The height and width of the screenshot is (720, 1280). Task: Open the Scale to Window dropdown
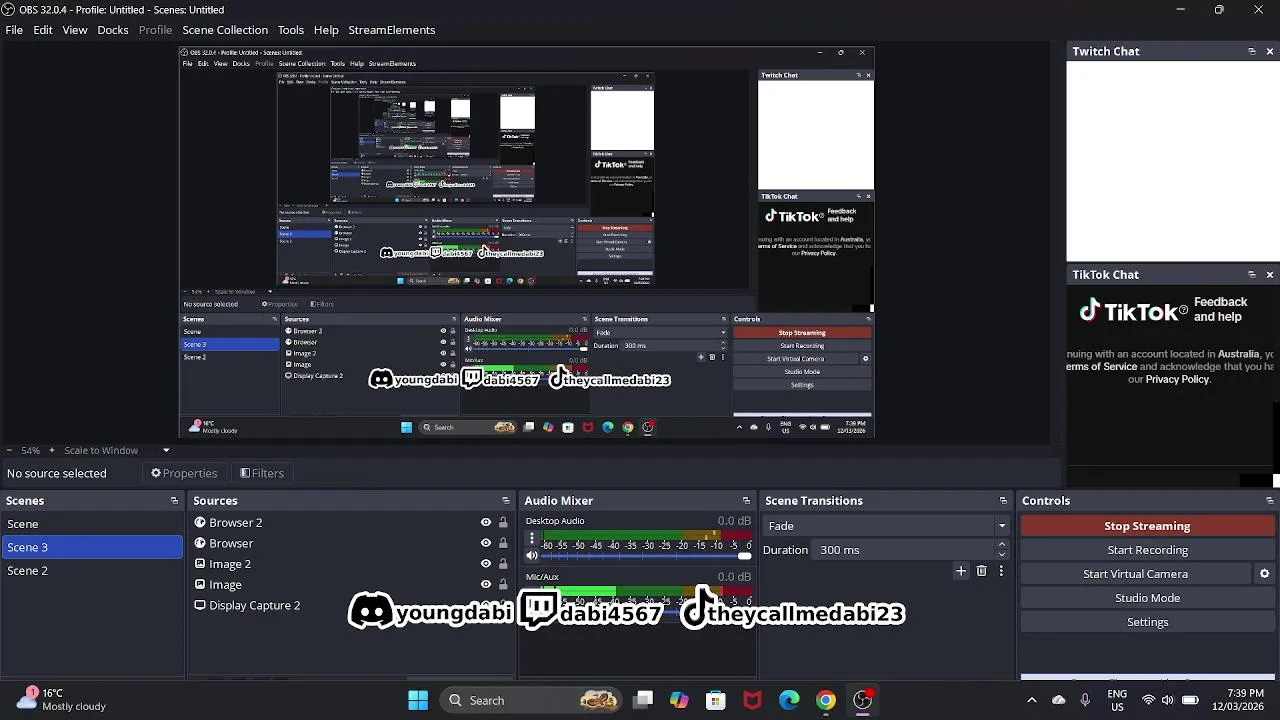(116, 450)
